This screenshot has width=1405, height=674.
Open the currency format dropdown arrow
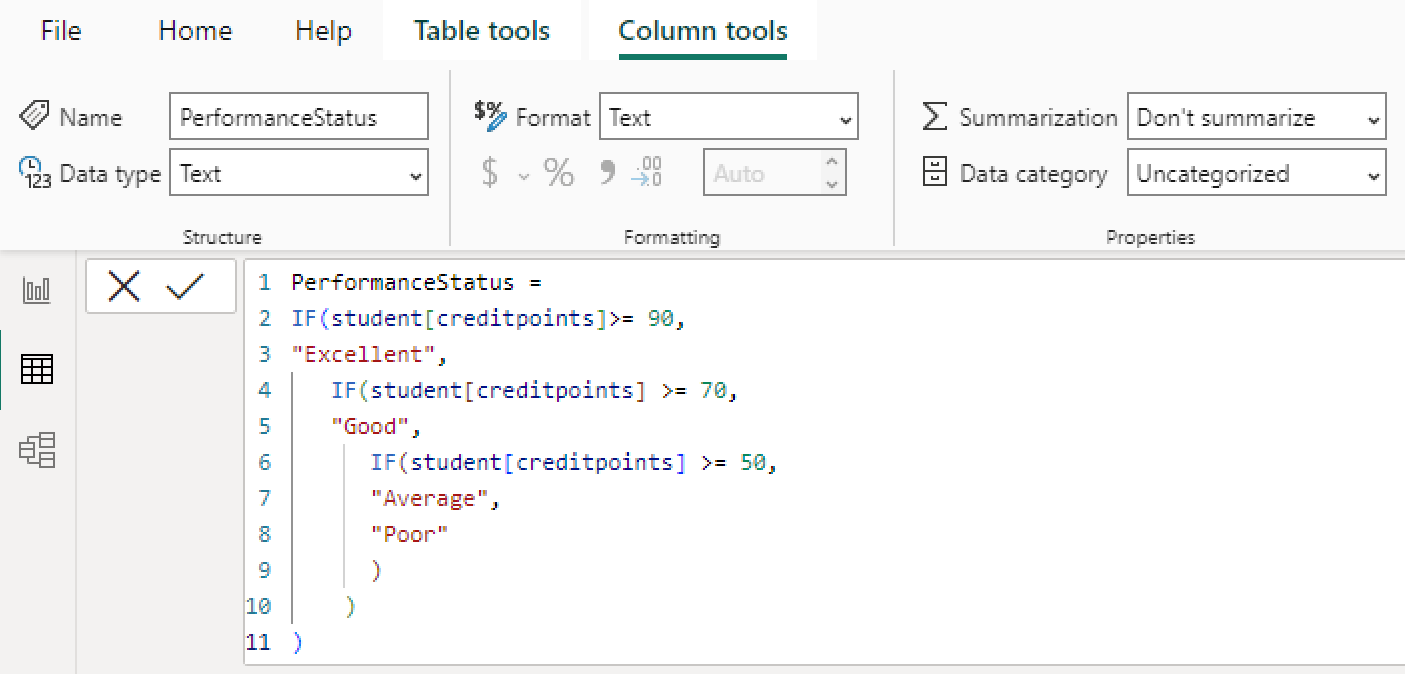[523, 176]
